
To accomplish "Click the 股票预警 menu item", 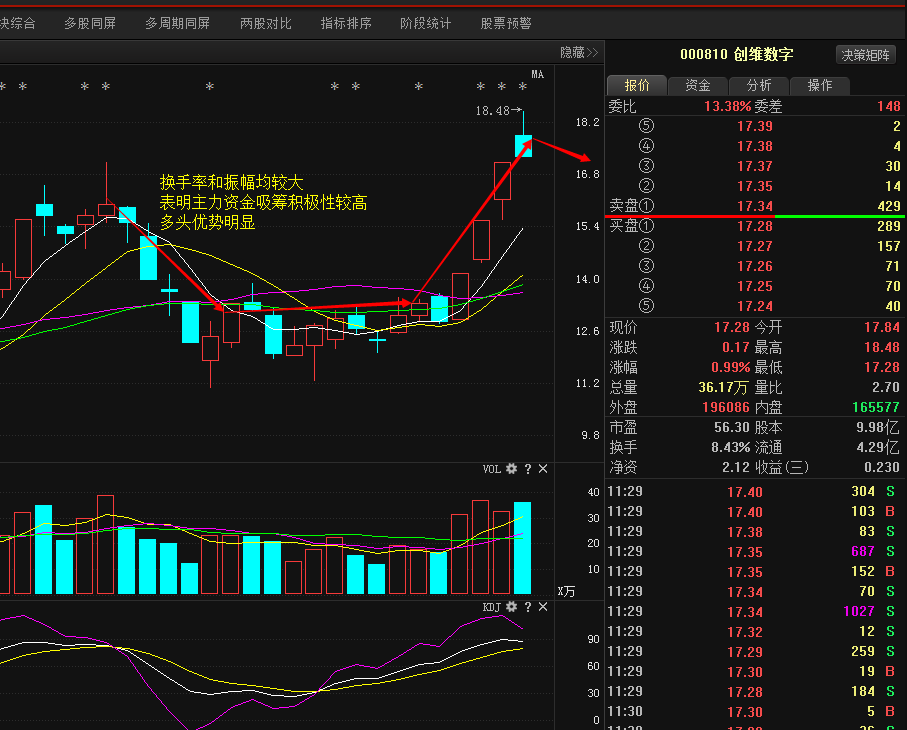I will [x=506, y=23].
